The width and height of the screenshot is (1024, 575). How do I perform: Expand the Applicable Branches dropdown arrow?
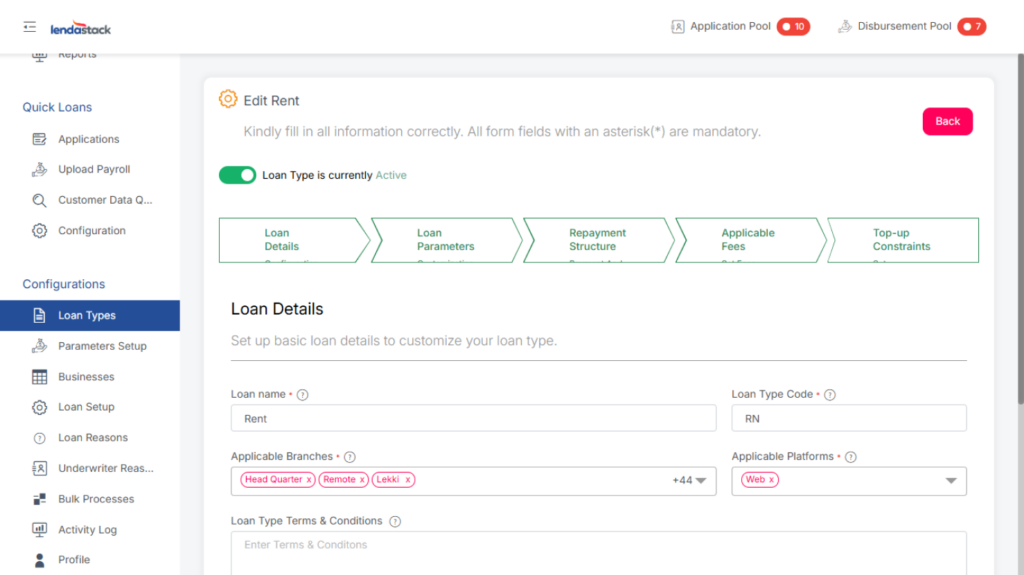pos(701,481)
